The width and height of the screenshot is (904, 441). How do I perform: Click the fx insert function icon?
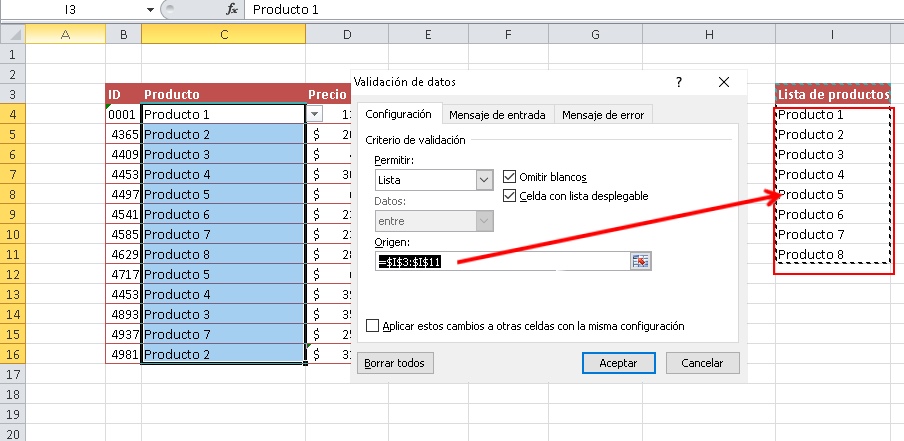[231, 9]
